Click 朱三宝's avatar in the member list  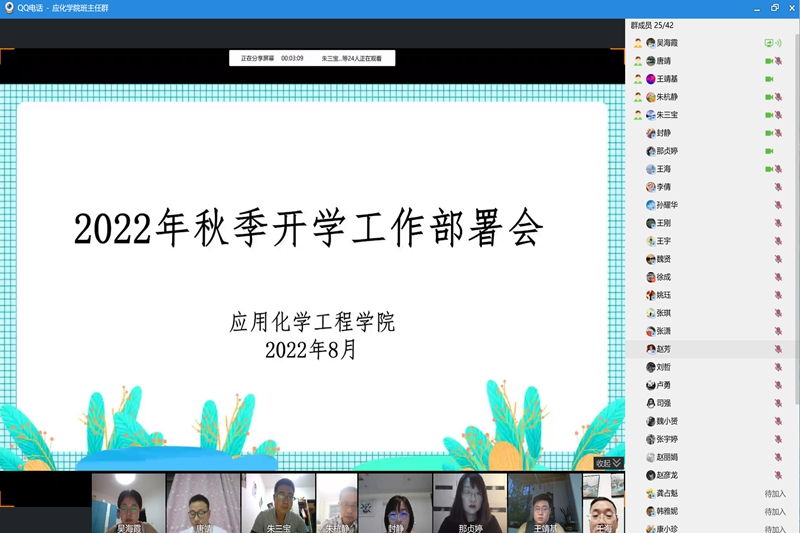pos(650,115)
